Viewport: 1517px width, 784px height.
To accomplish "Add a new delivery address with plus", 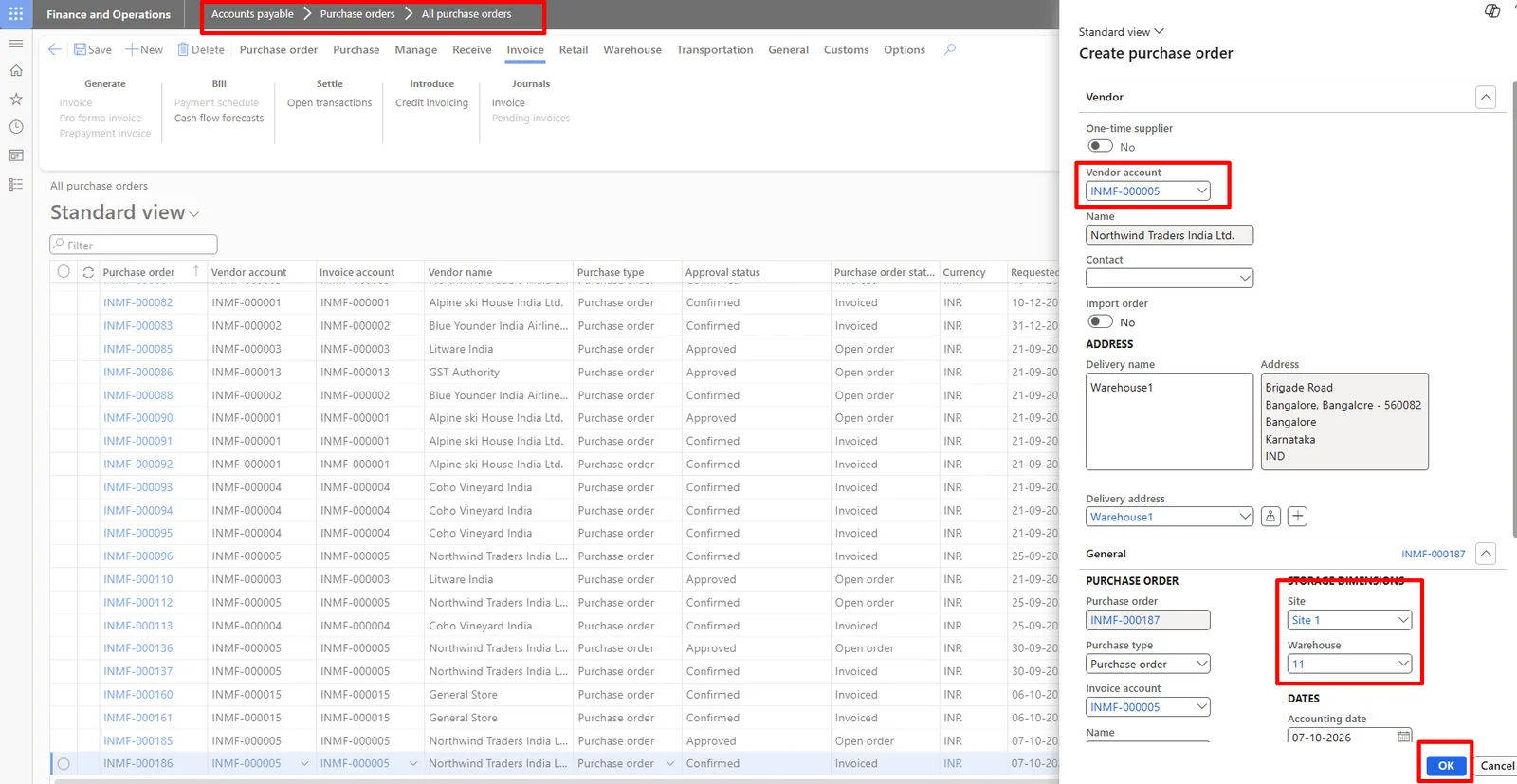I will (1298, 517).
